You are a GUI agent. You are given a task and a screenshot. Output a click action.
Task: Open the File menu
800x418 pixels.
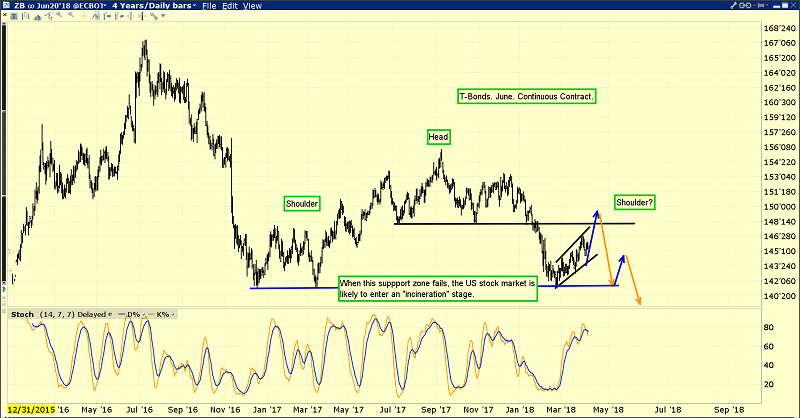[x=208, y=6]
